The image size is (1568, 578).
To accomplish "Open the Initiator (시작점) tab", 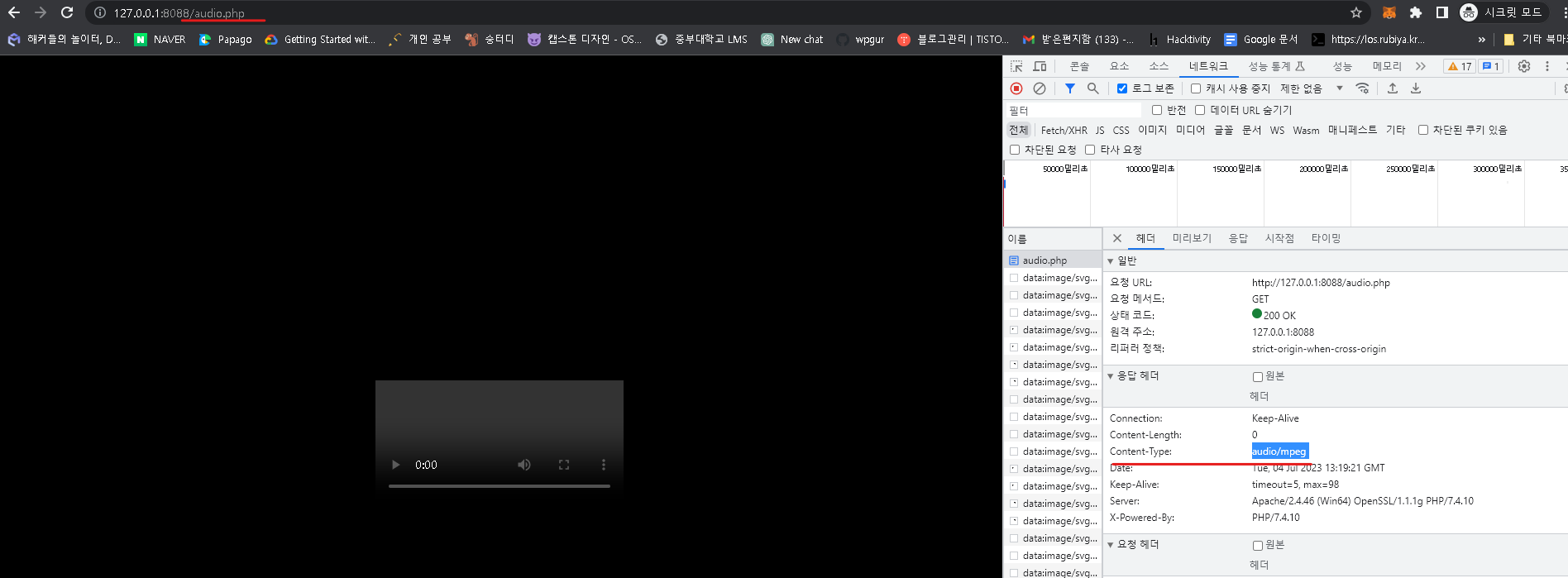I will click(1279, 238).
